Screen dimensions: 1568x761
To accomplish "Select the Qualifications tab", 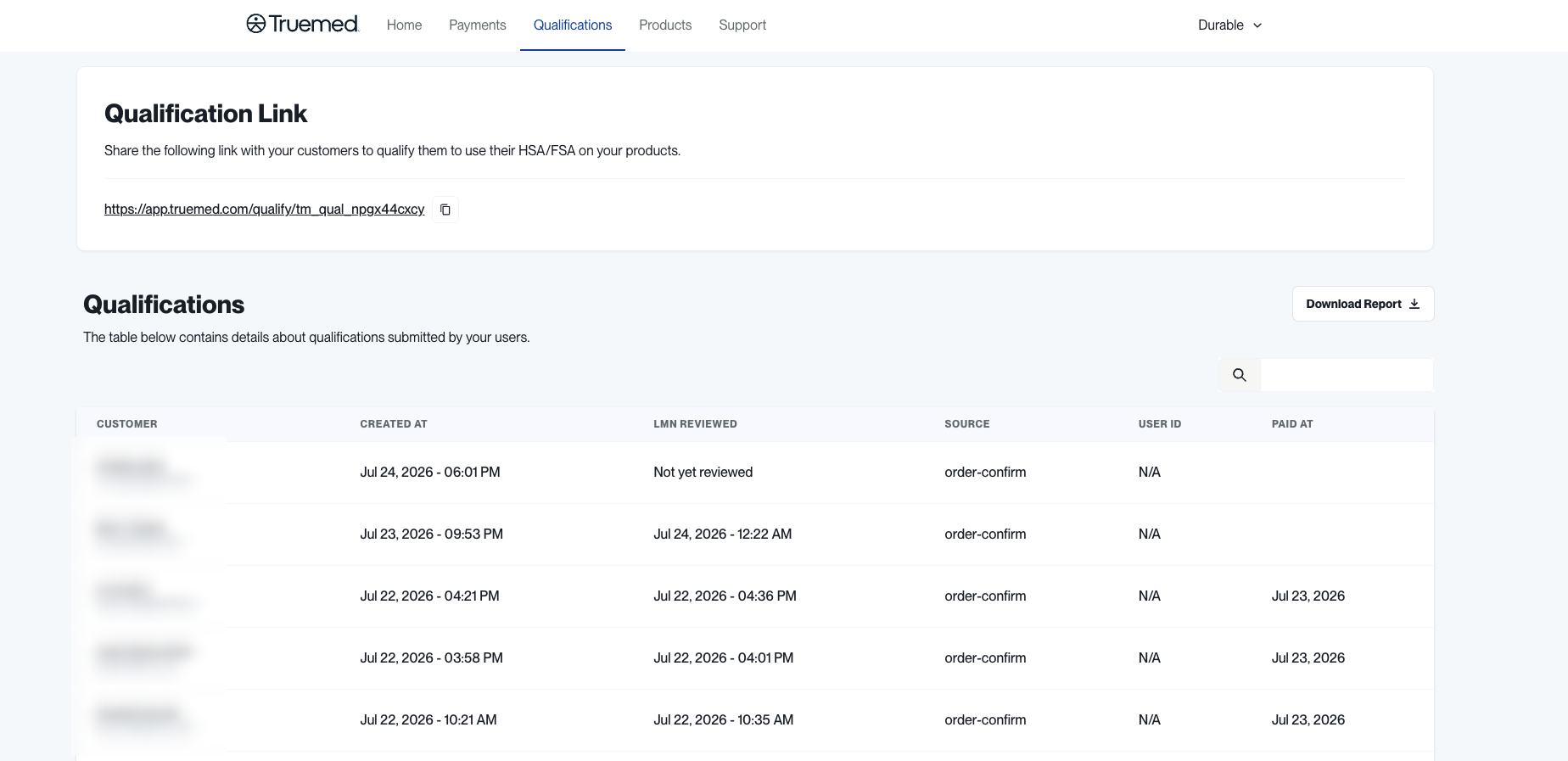I will 573,25.
